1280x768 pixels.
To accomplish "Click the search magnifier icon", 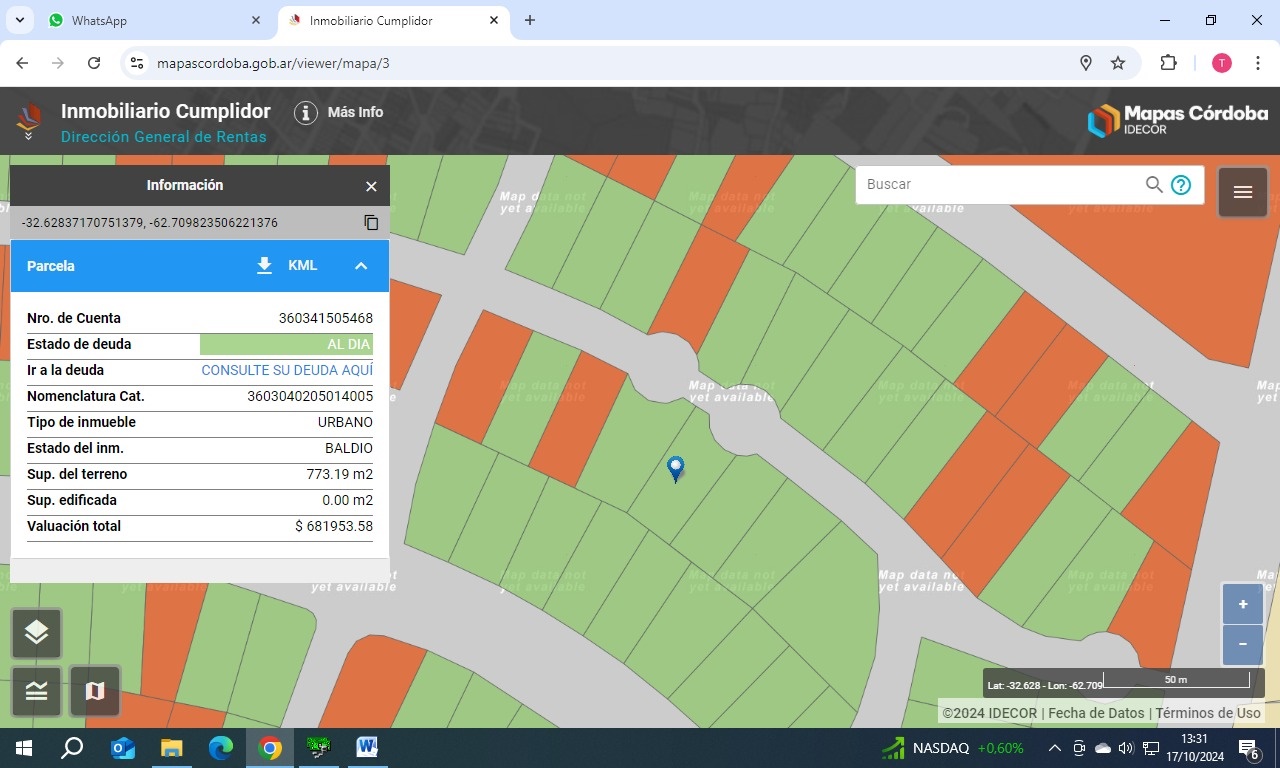I will click(x=1154, y=185).
